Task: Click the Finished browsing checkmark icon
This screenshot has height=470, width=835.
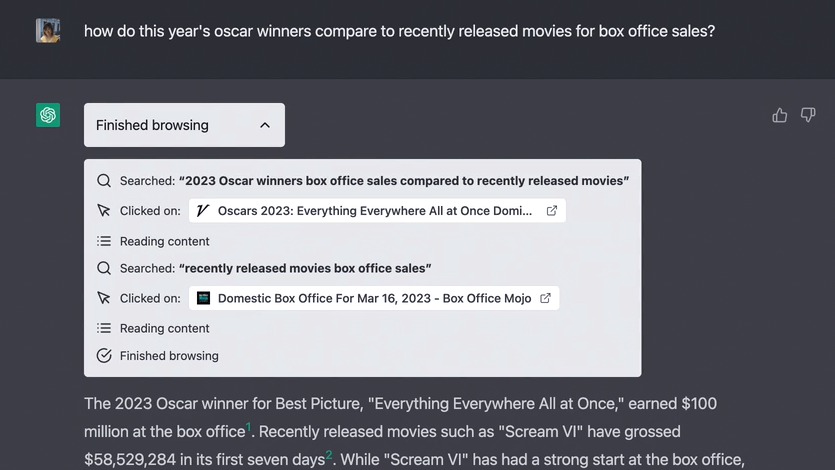Action: (x=104, y=356)
